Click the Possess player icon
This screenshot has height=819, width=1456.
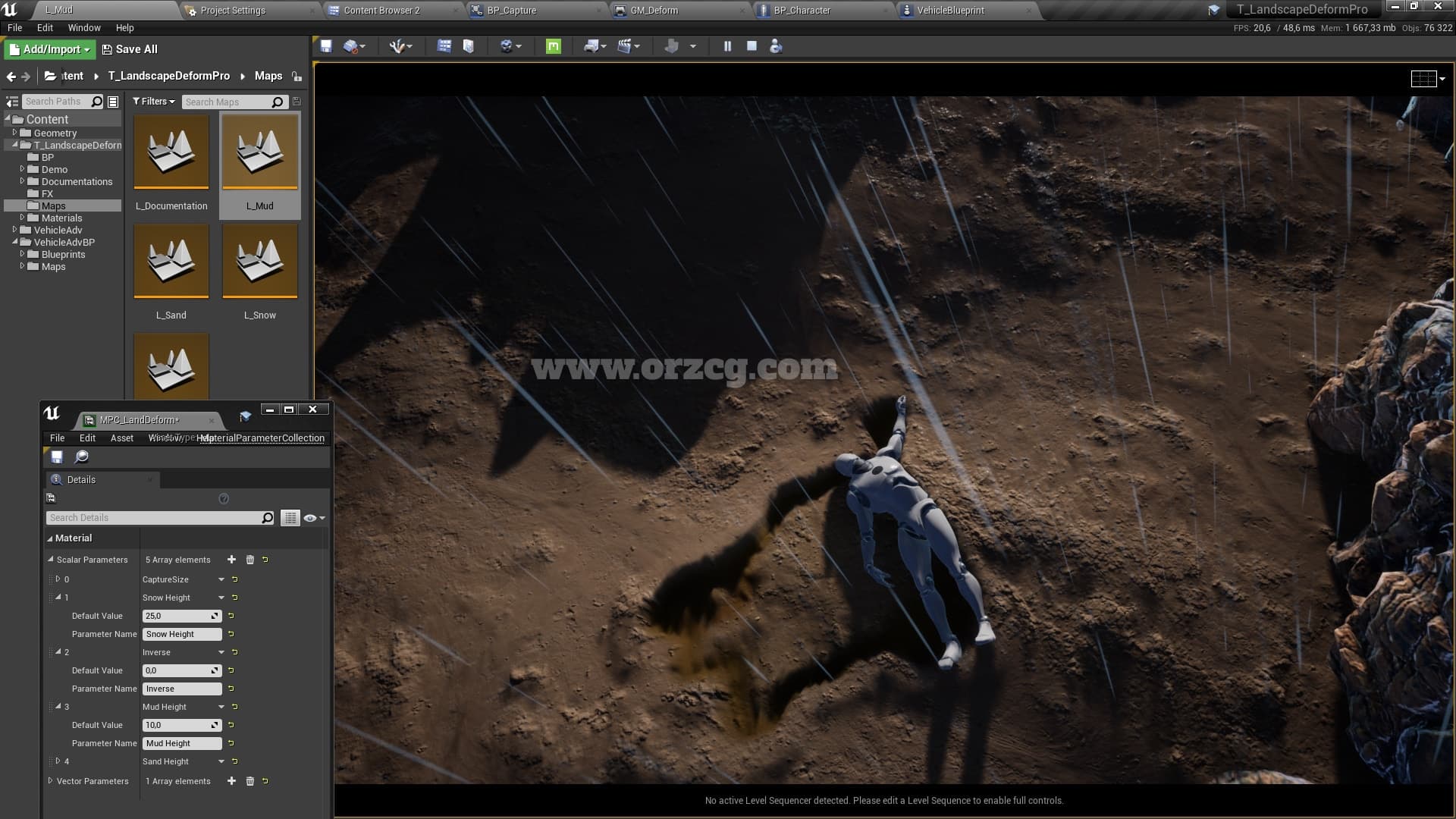coord(775,46)
